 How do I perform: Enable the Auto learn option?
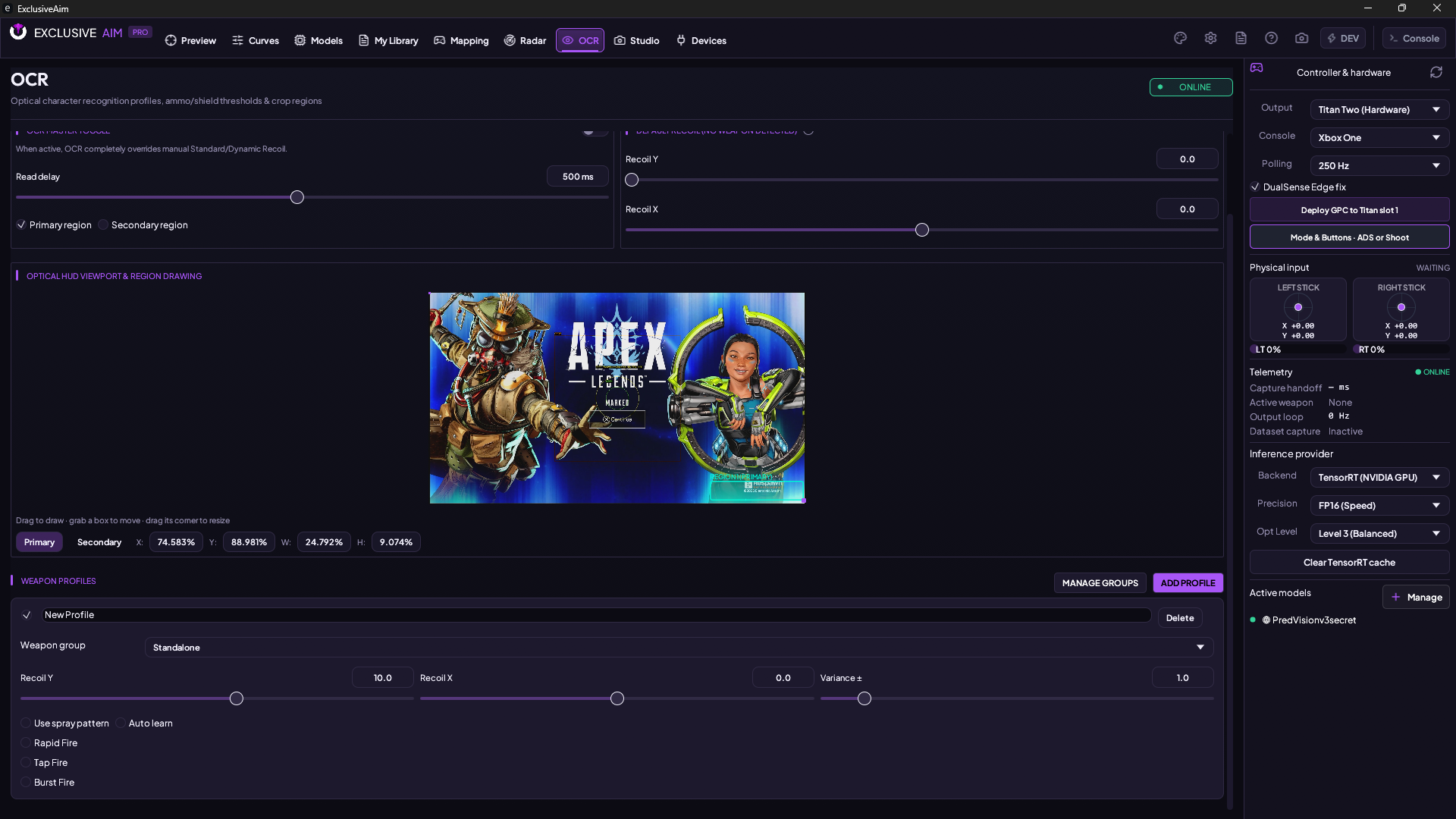coord(121,723)
